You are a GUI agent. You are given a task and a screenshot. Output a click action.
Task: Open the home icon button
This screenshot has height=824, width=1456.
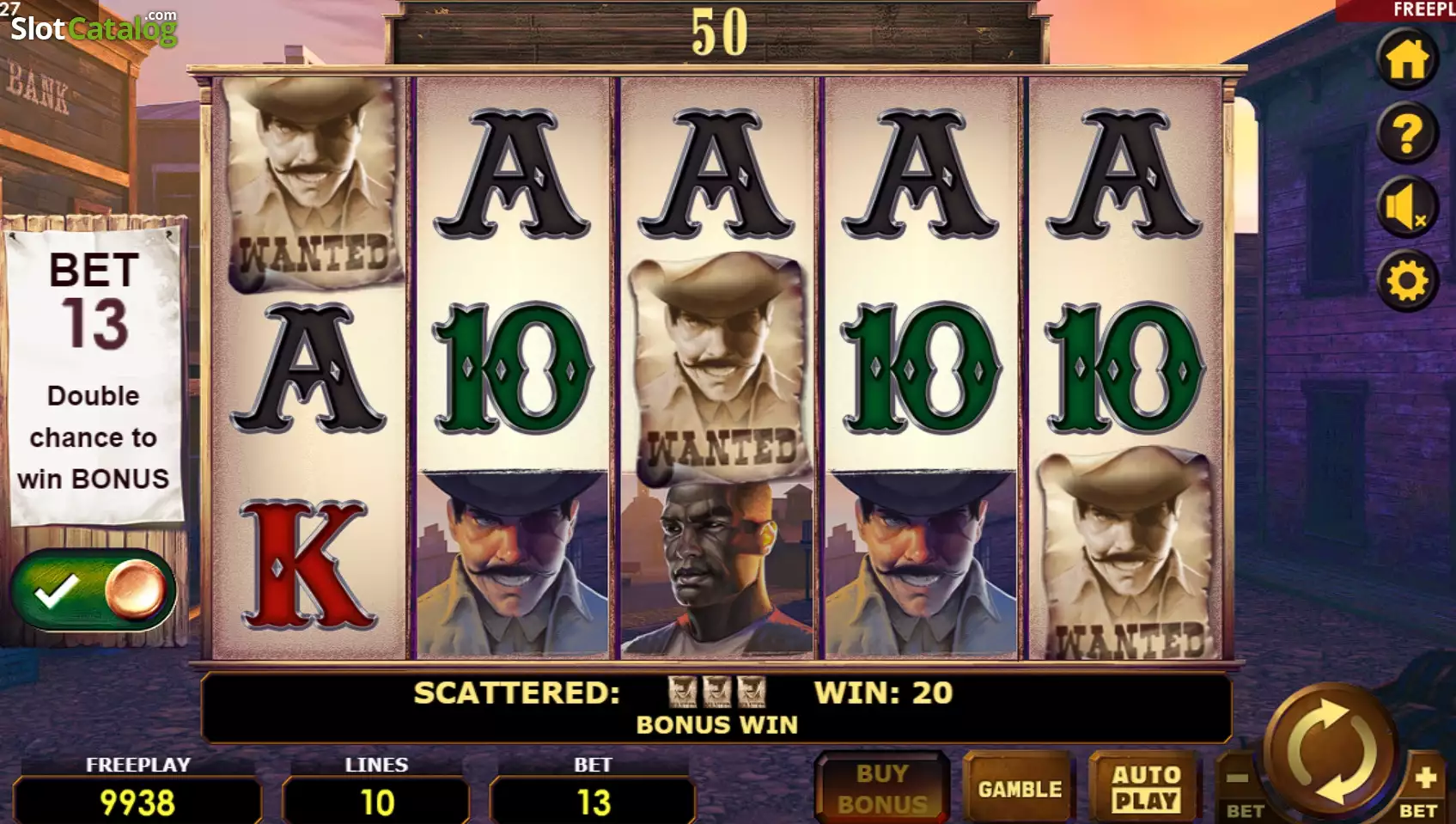(x=1407, y=59)
